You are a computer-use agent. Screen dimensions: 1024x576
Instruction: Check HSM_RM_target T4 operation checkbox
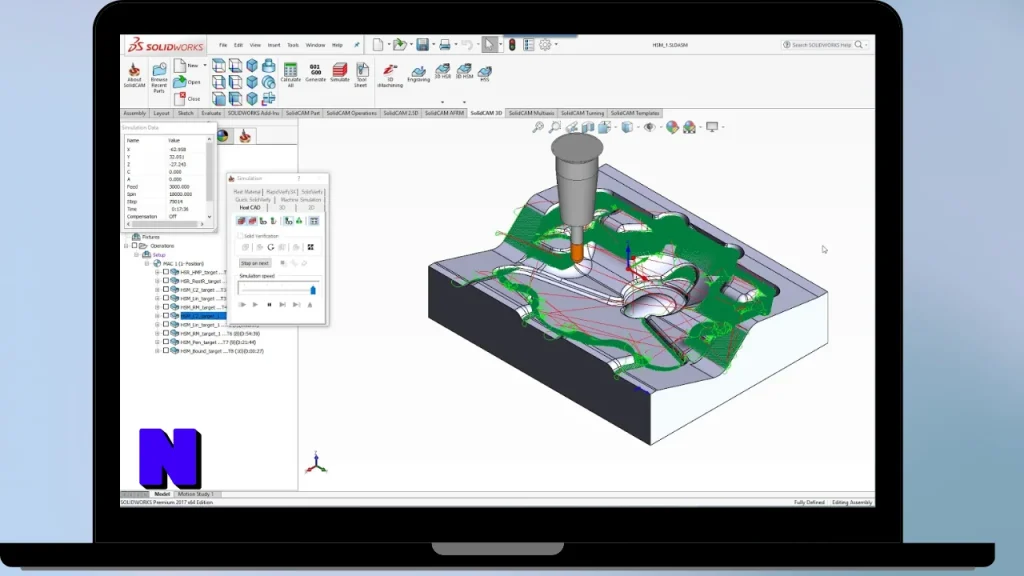[166, 307]
